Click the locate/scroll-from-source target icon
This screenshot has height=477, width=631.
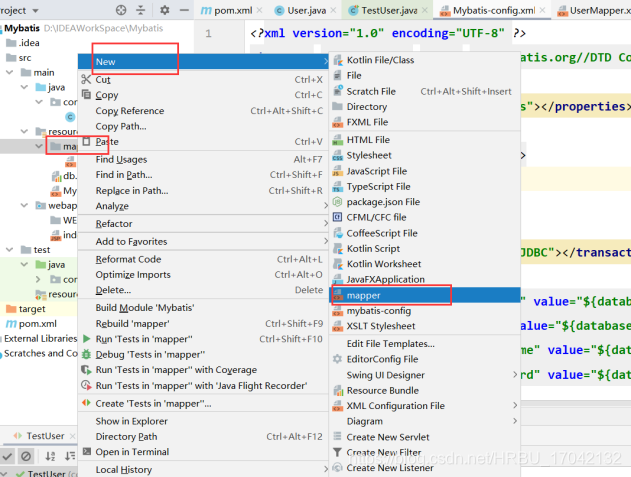(121, 10)
